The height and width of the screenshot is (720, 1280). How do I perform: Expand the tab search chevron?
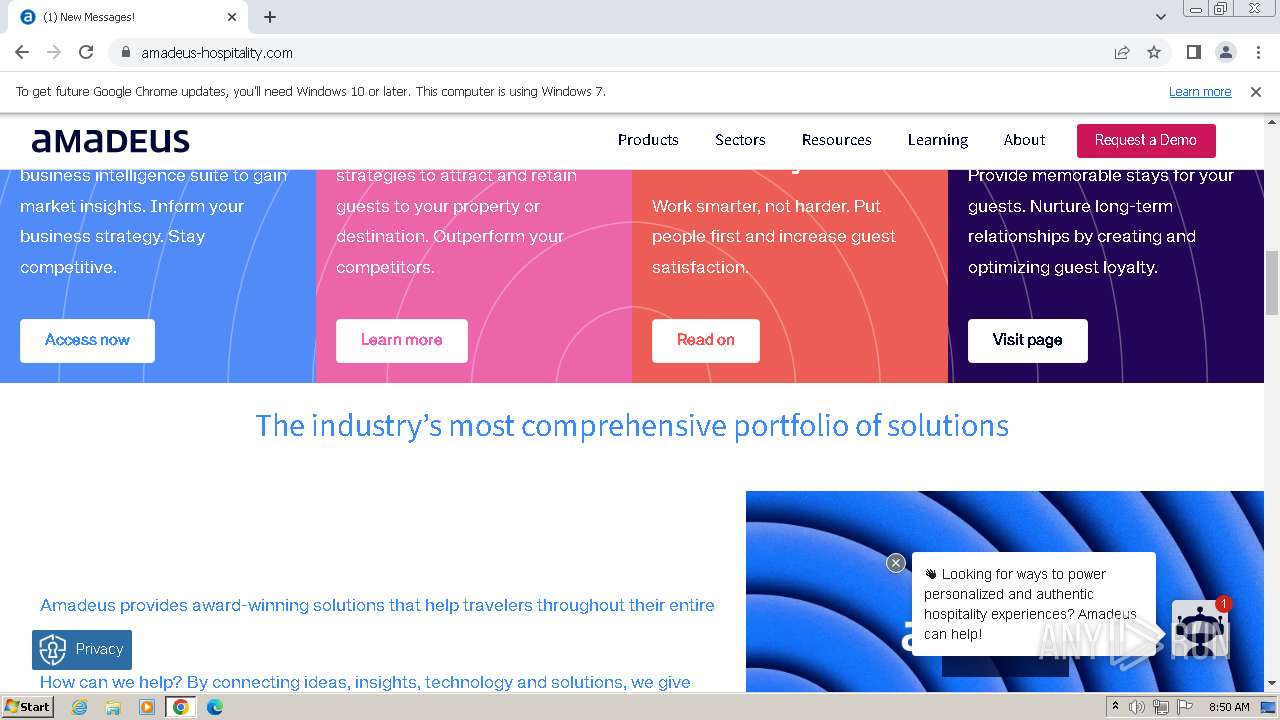(x=1160, y=17)
